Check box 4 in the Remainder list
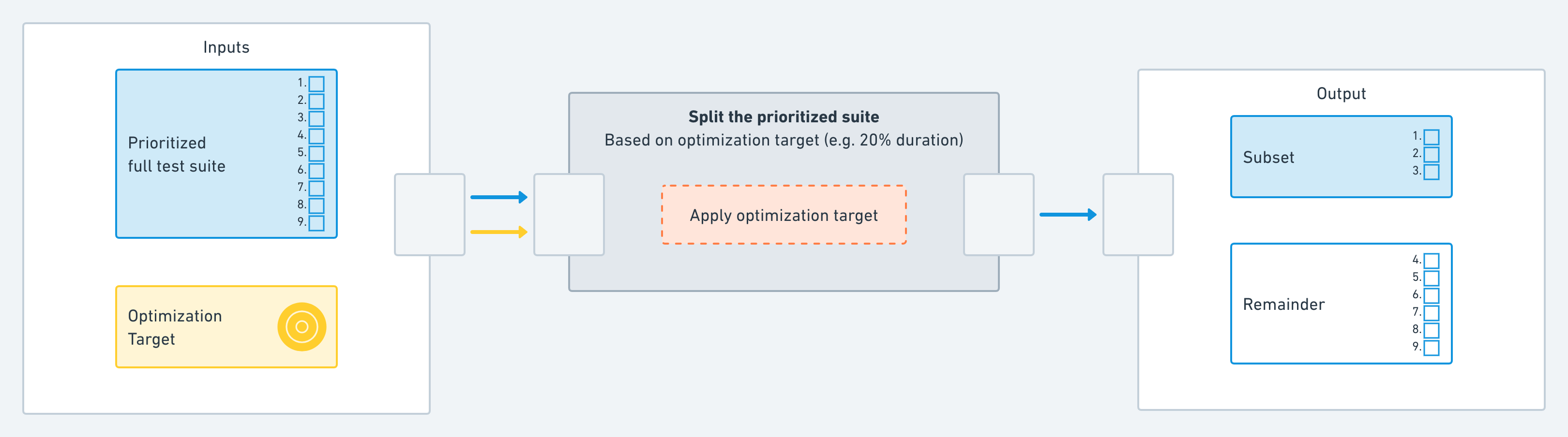 click(1432, 261)
